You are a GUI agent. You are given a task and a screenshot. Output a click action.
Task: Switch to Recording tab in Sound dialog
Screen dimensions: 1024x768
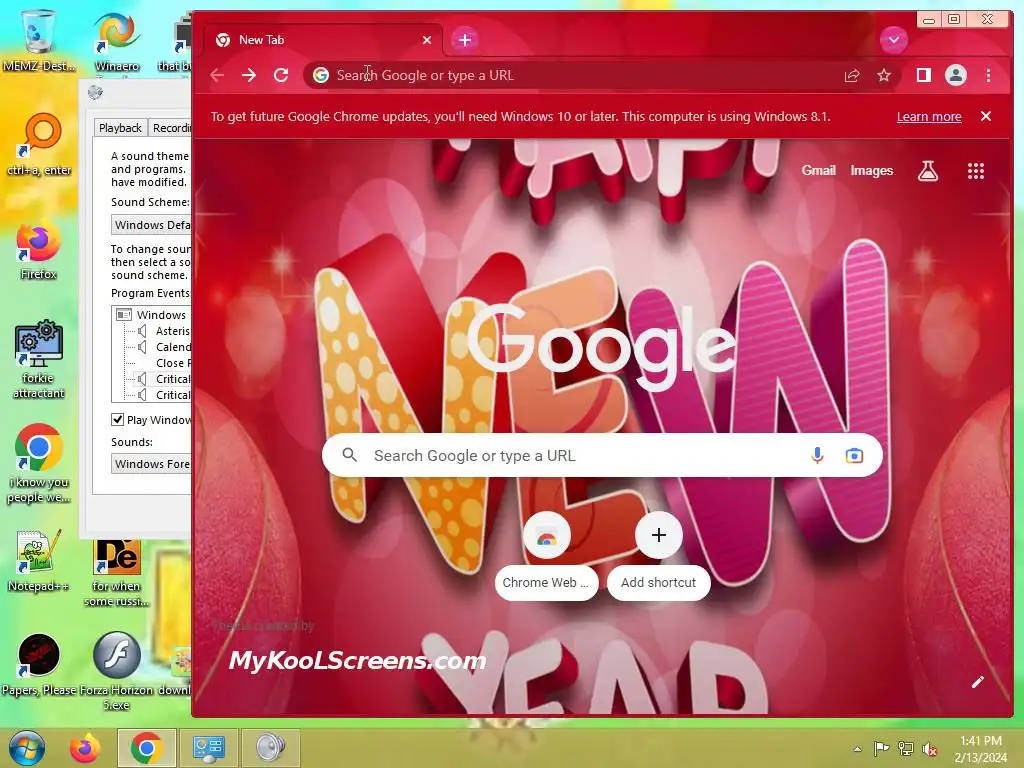[170, 128]
